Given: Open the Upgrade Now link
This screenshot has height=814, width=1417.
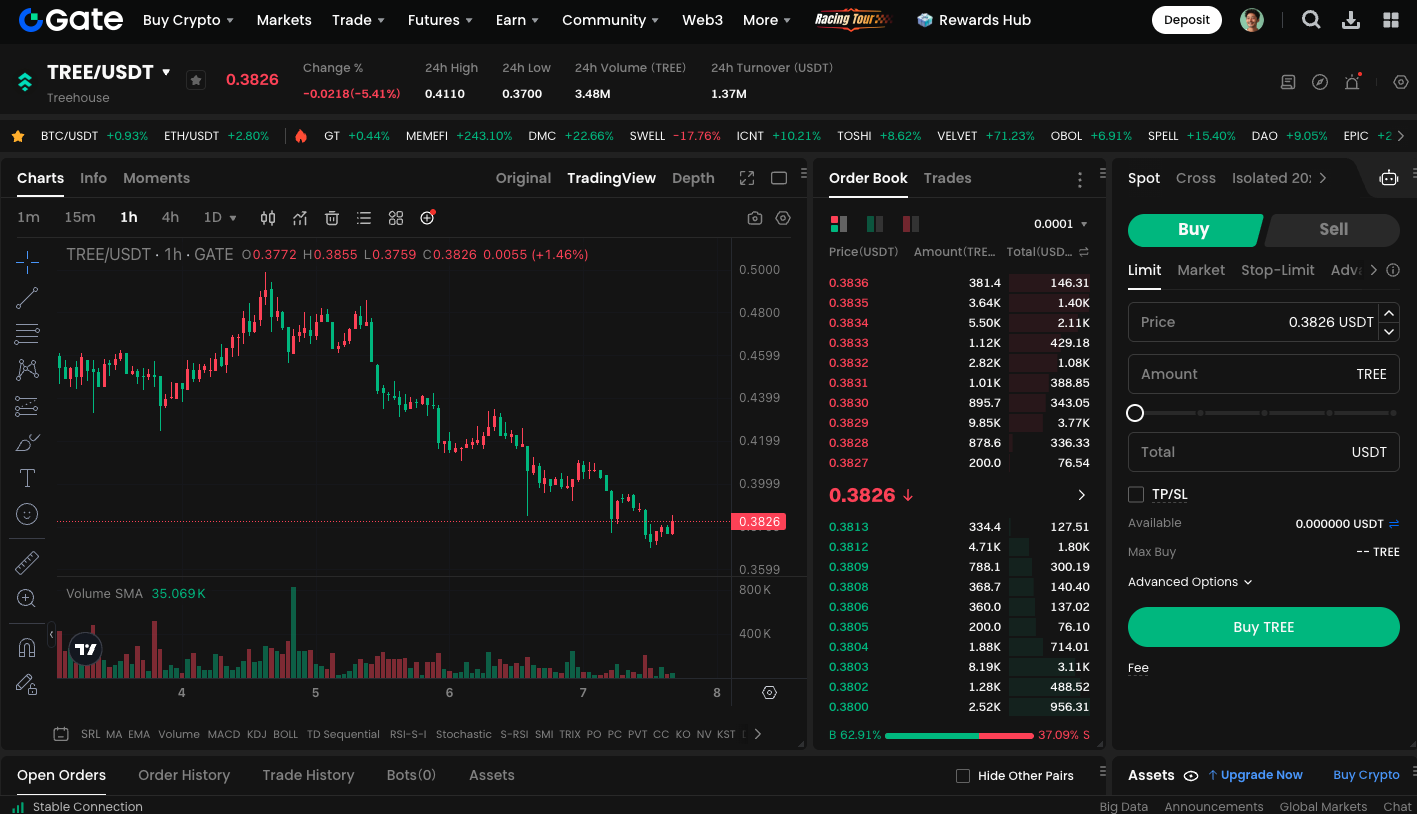Looking at the screenshot, I should (1255, 775).
